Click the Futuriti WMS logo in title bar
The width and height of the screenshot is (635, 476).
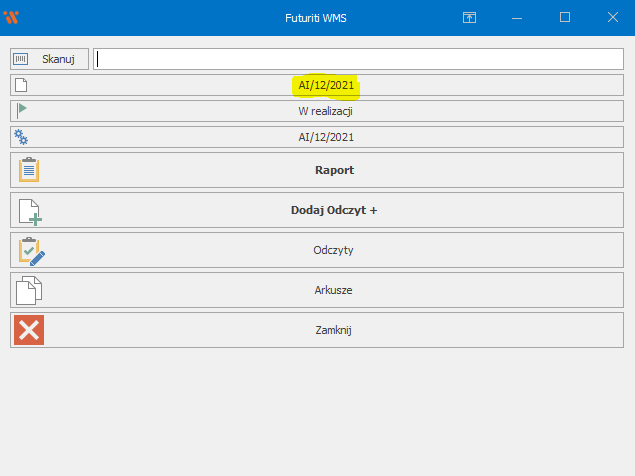tap(13, 17)
